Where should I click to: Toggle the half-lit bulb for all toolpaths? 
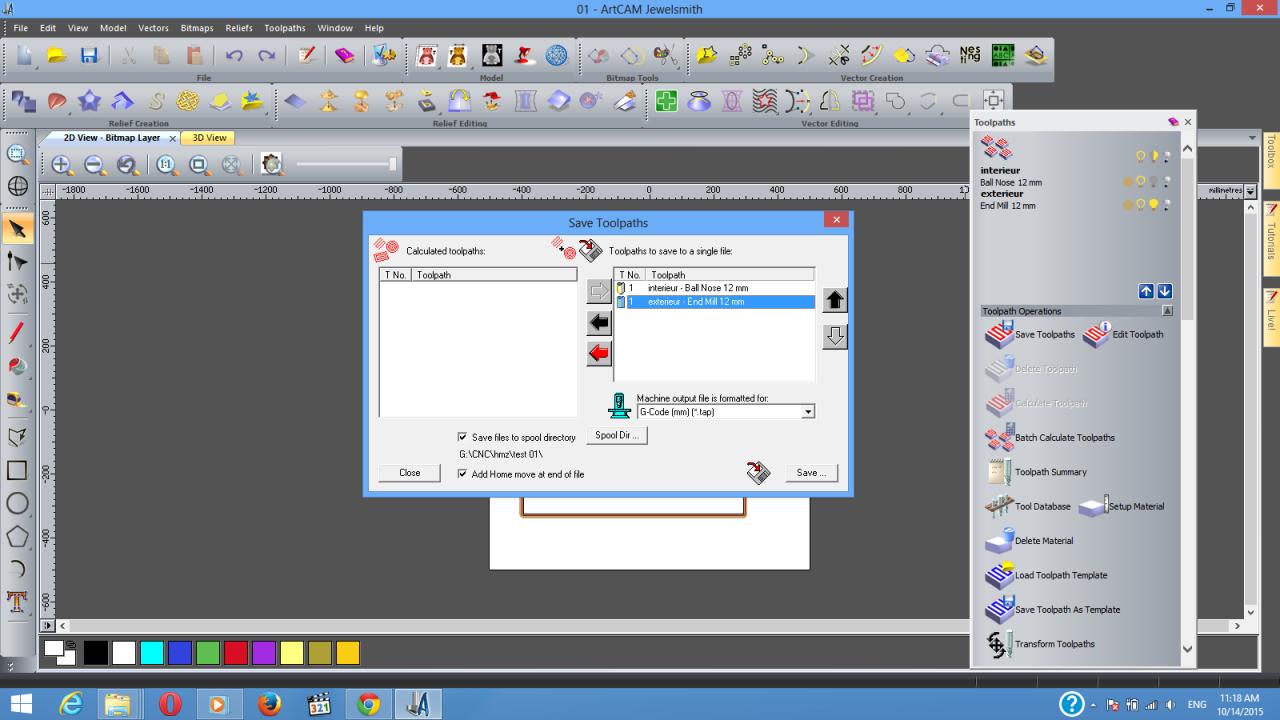tap(1153, 156)
